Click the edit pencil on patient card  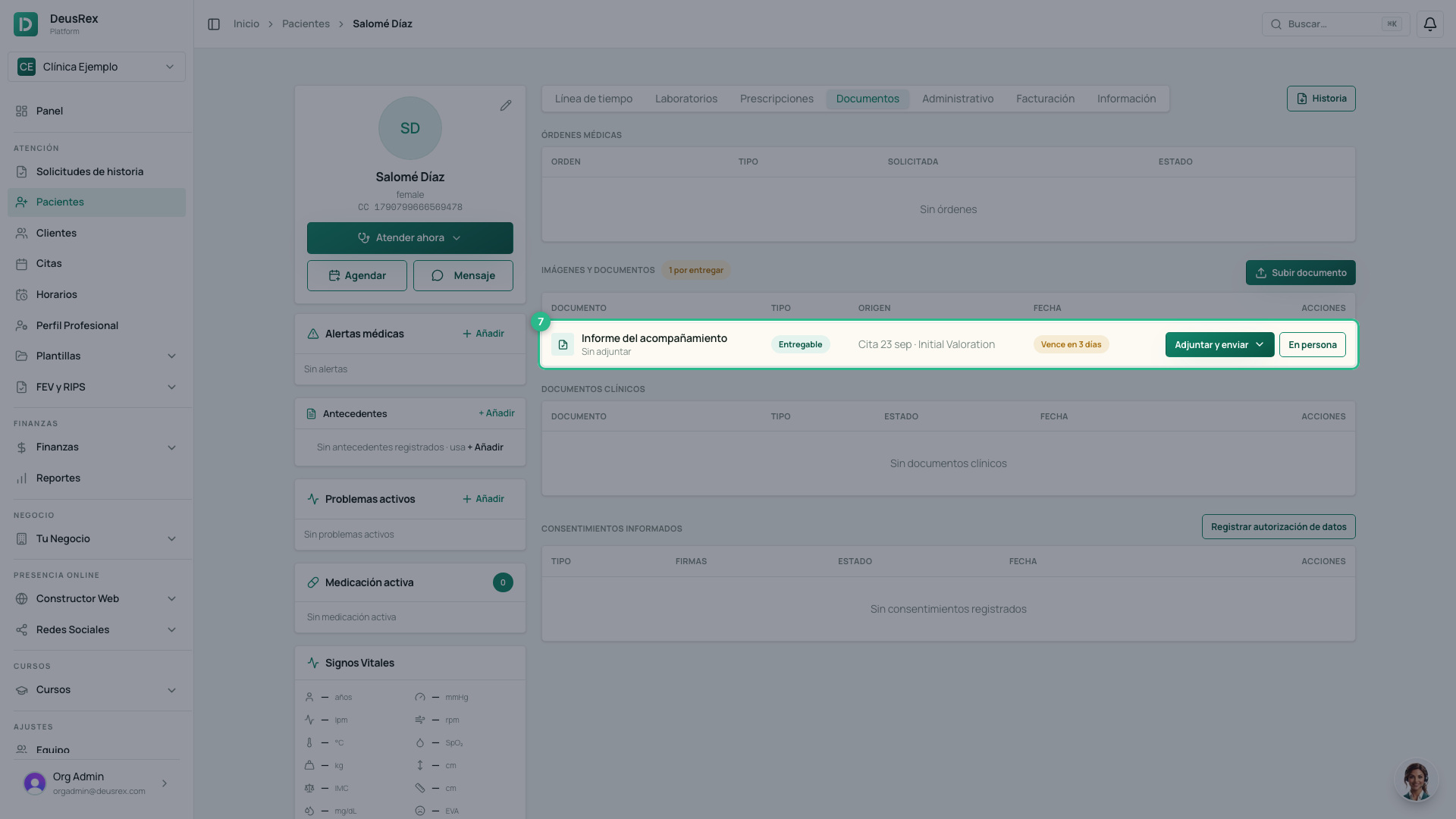[506, 105]
